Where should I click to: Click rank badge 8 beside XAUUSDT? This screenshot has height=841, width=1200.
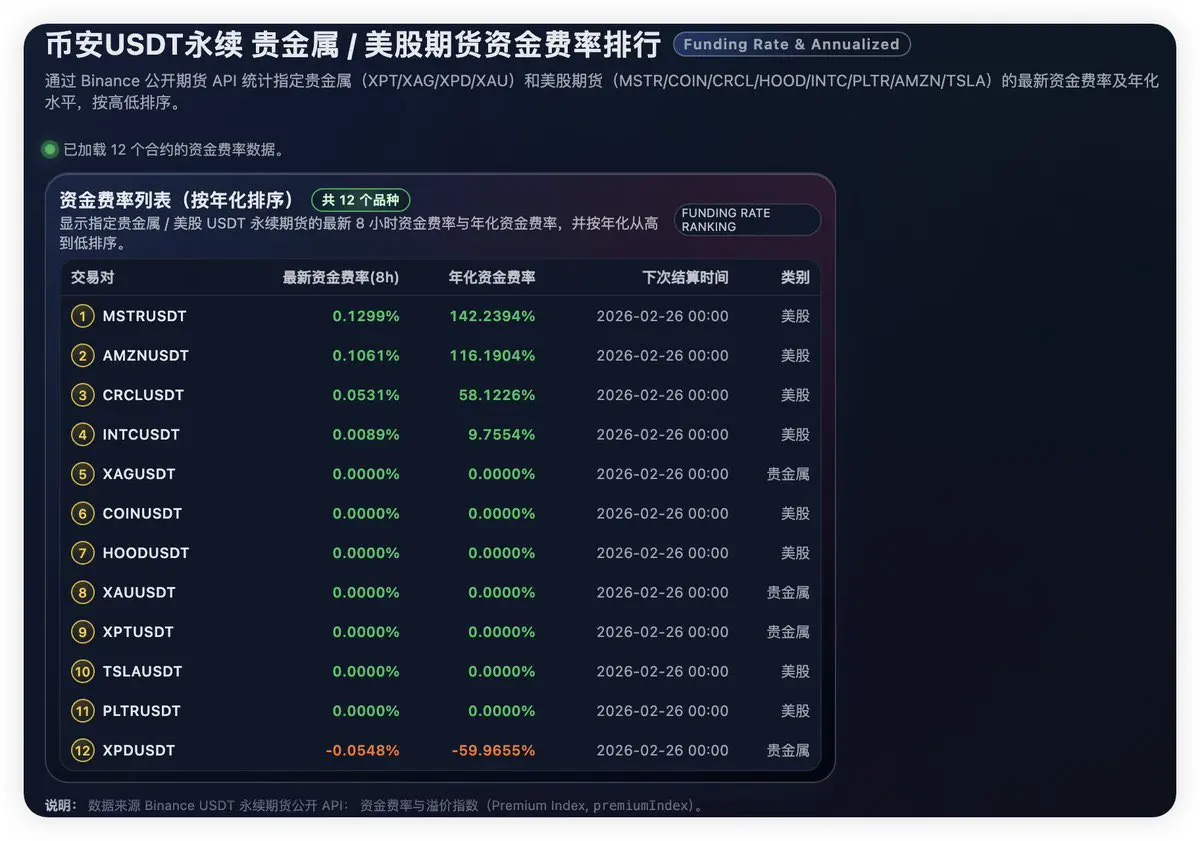[x=82, y=593]
